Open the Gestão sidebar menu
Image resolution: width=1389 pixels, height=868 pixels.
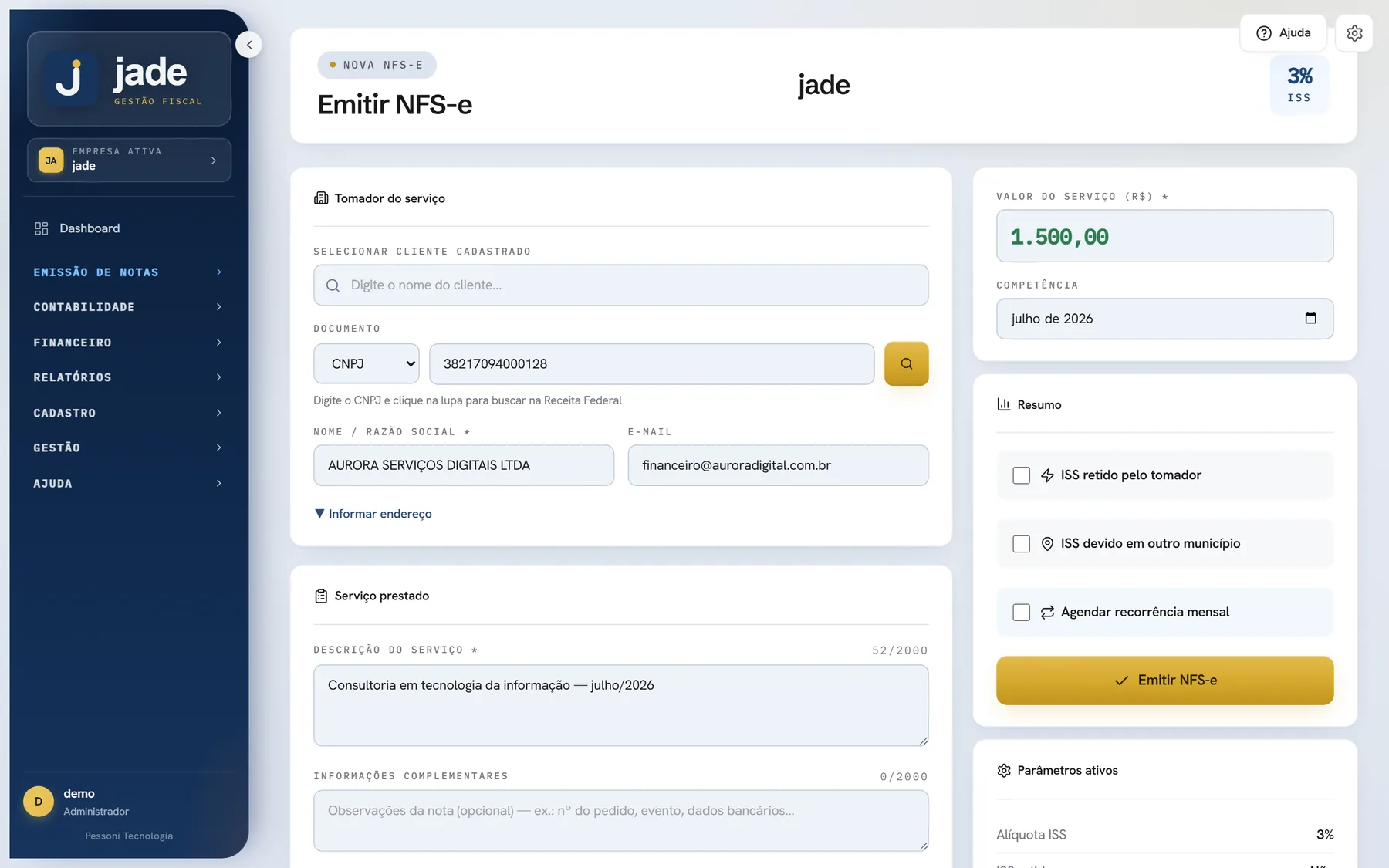pos(128,448)
